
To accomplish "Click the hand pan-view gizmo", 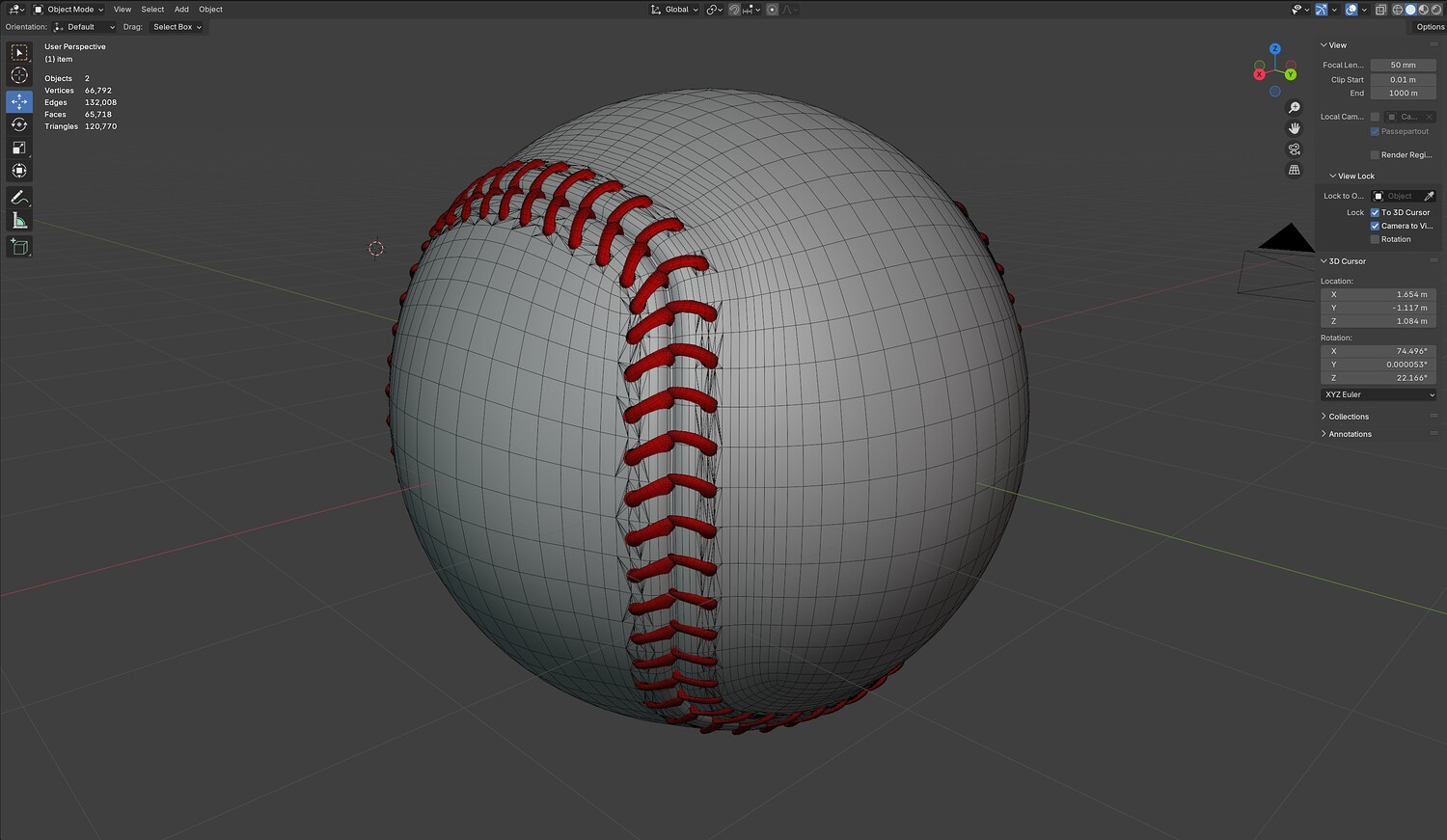I will tap(1295, 128).
